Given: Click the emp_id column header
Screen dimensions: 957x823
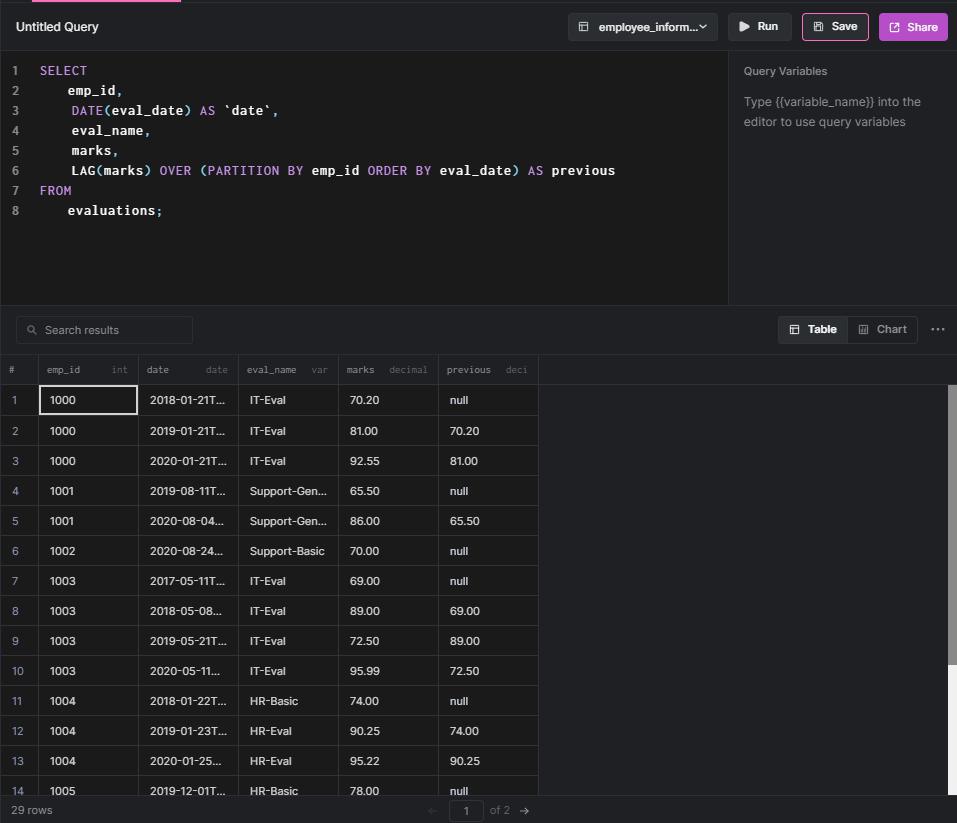Looking at the screenshot, I should [88, 370].
